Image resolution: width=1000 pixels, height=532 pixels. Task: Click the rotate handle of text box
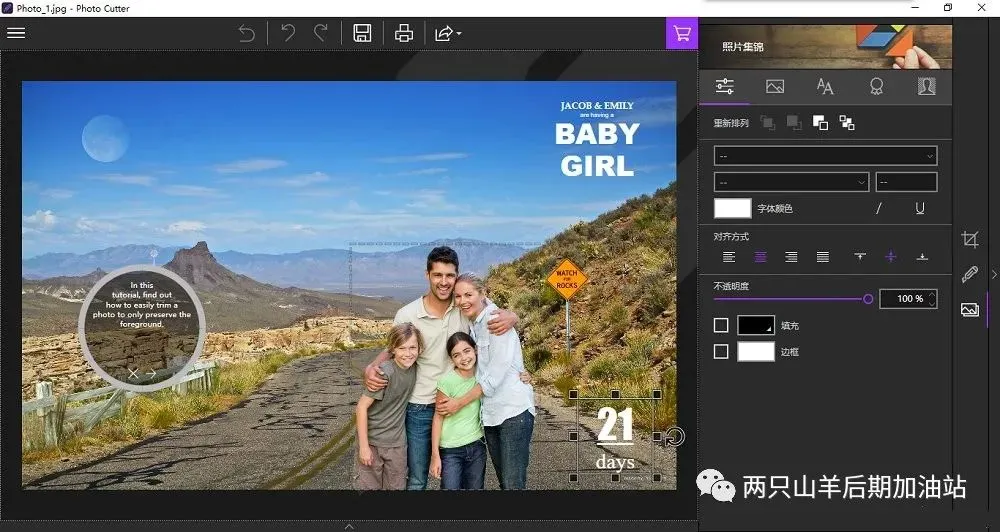(x=675, y=437)
